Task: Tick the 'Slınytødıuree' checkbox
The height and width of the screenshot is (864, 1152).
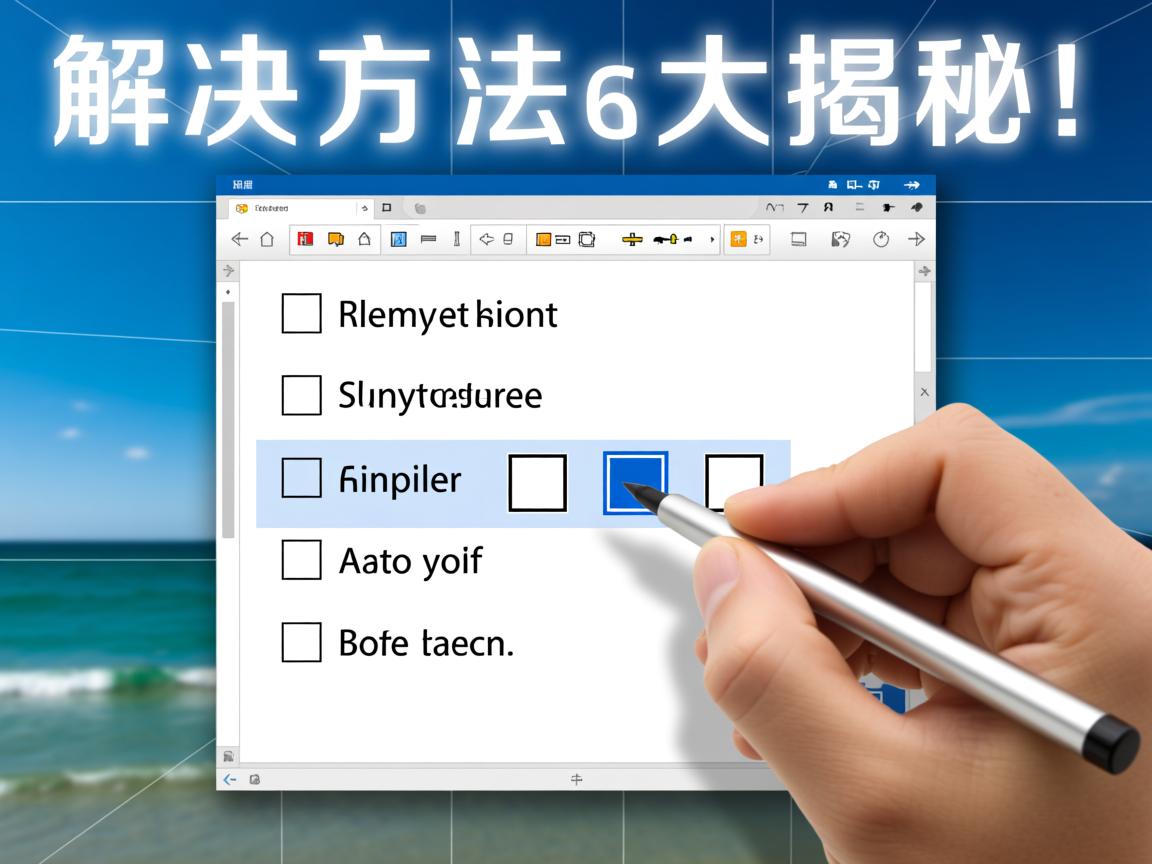Action: 301,396
